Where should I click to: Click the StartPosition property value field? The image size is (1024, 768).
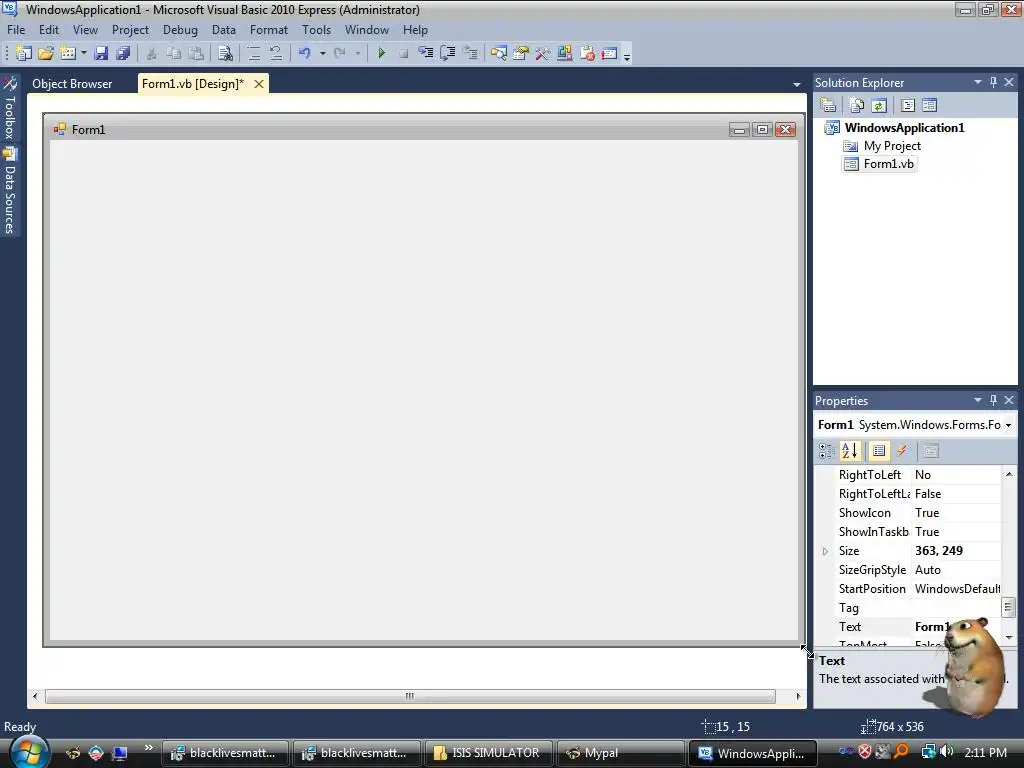pyautogui.click(x=957, y=589)
